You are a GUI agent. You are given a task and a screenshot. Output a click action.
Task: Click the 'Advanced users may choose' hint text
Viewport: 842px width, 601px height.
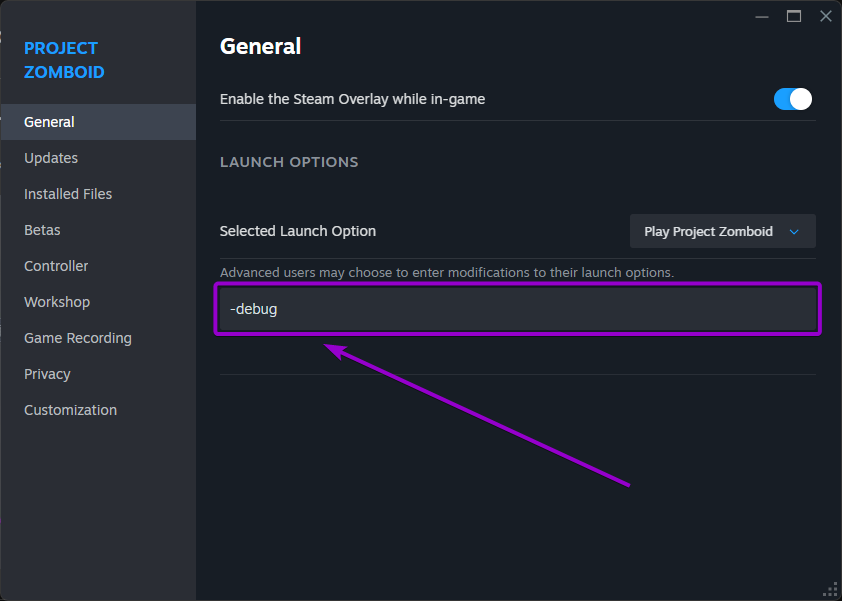(x=447, y=273)
